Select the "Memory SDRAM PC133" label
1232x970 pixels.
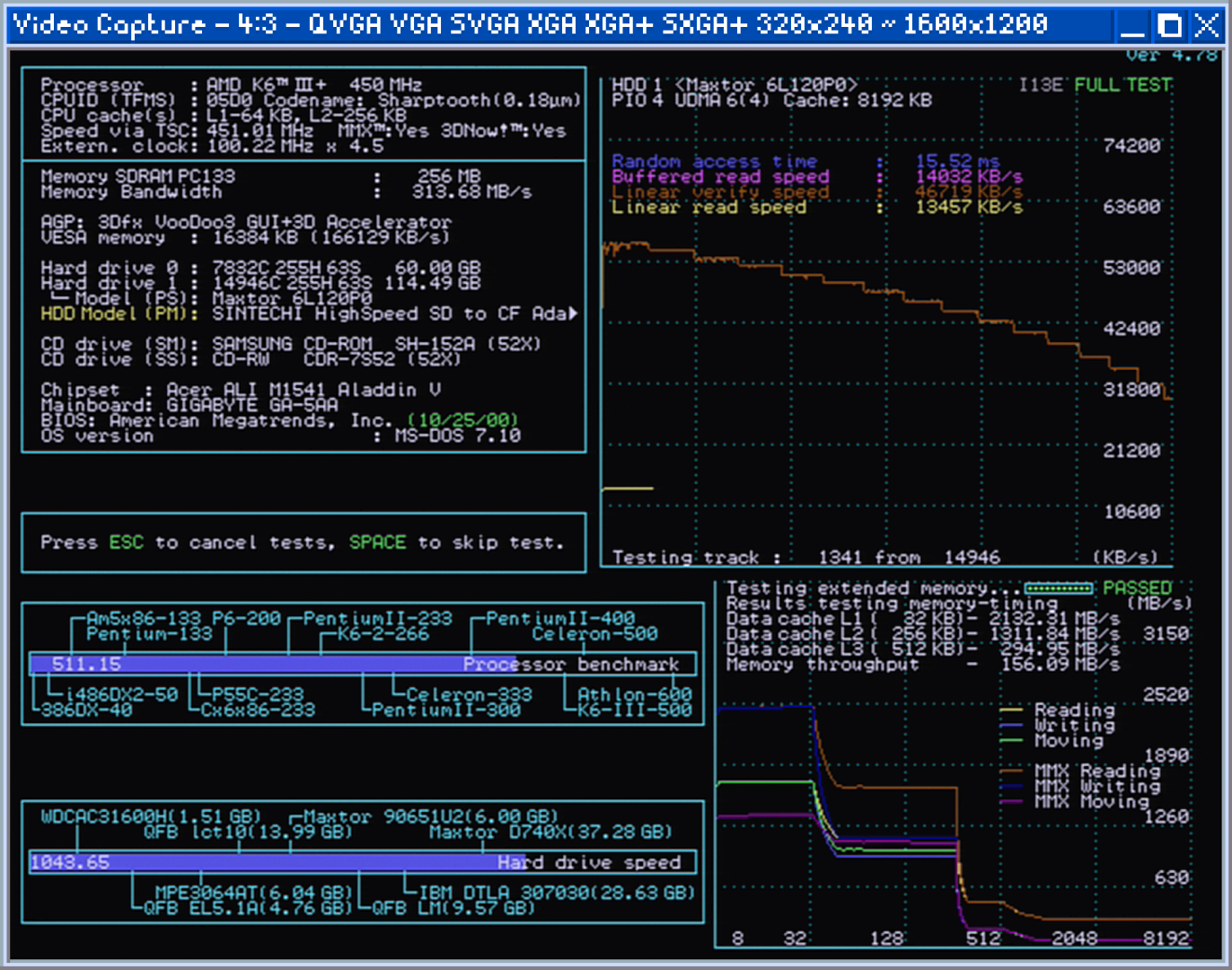coord(138,176)
